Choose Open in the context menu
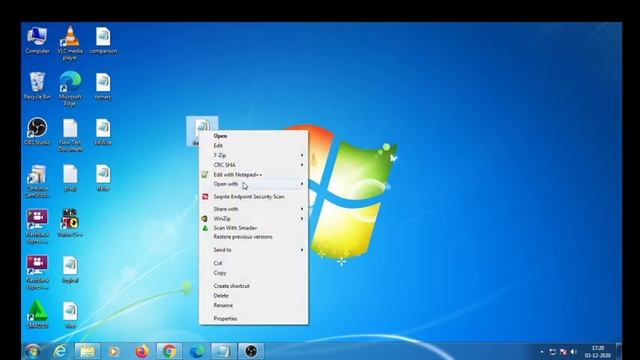The width and height of the screenshot is (640, 360). (x=253, y=136)
